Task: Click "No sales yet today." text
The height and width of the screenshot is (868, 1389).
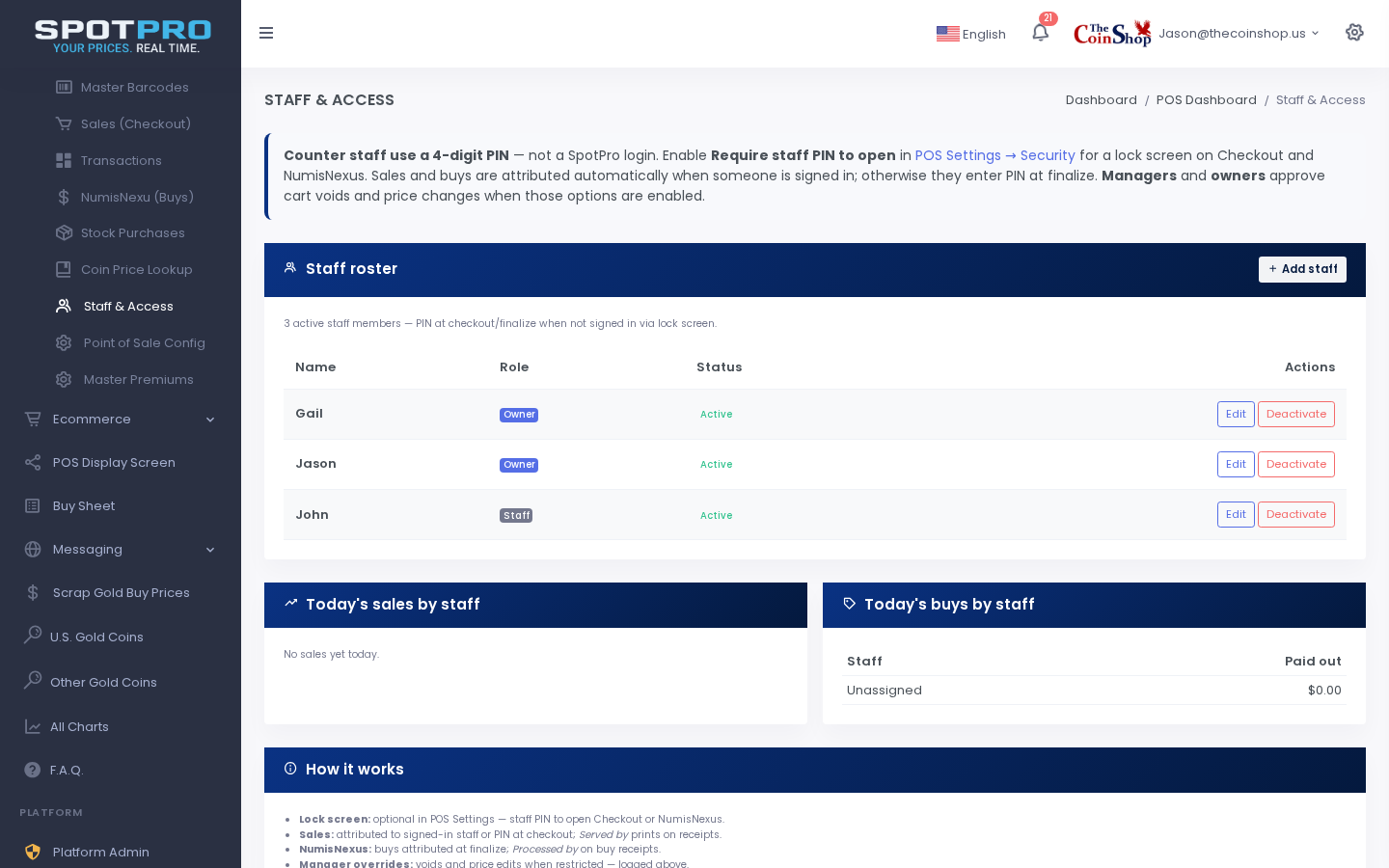Action: pos(331,654)
